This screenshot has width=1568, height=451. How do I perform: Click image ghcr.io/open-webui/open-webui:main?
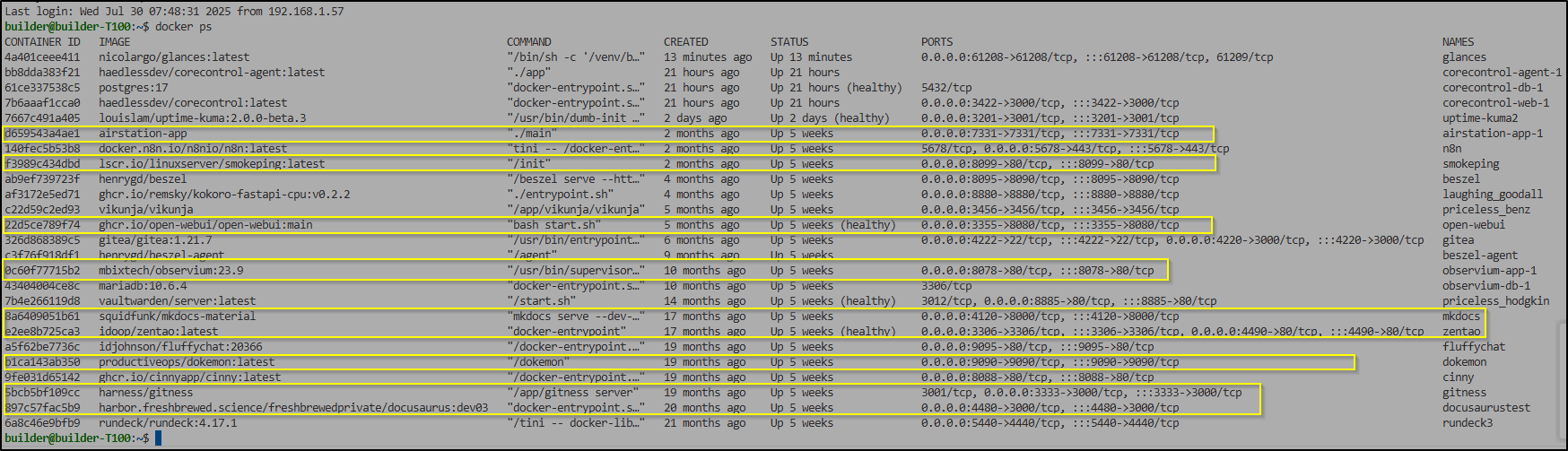205,225
